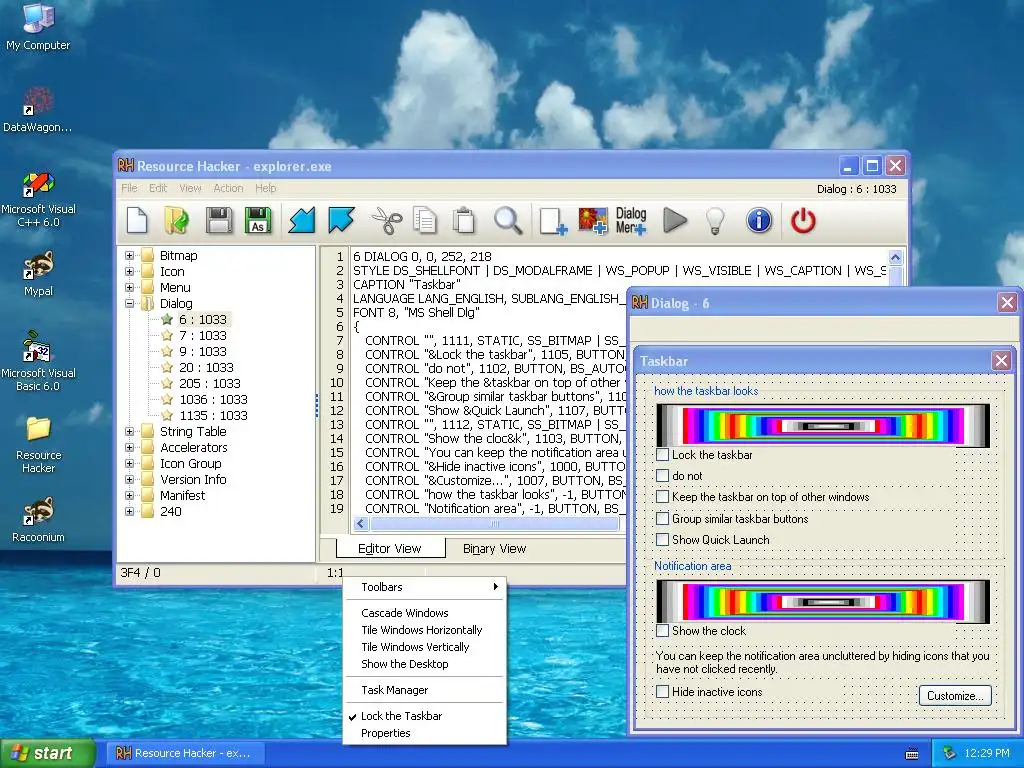Image resolution: width=1024 pixels, height=768 pixels.
Task: Enable Keep the taskbar on top checkbox
Action: 662,496
